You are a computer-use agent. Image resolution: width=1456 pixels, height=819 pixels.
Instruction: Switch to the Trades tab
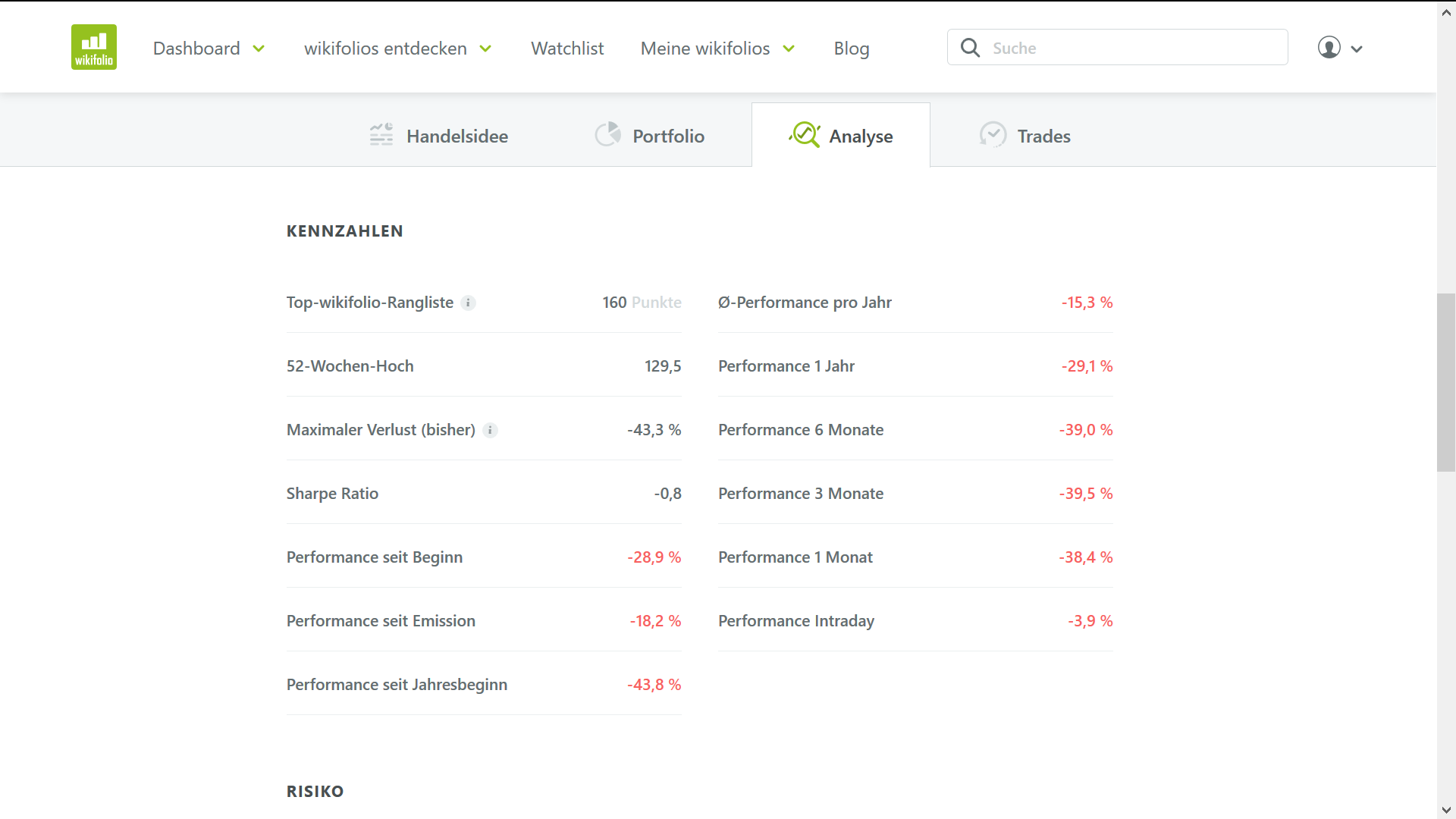point(1043,136)
